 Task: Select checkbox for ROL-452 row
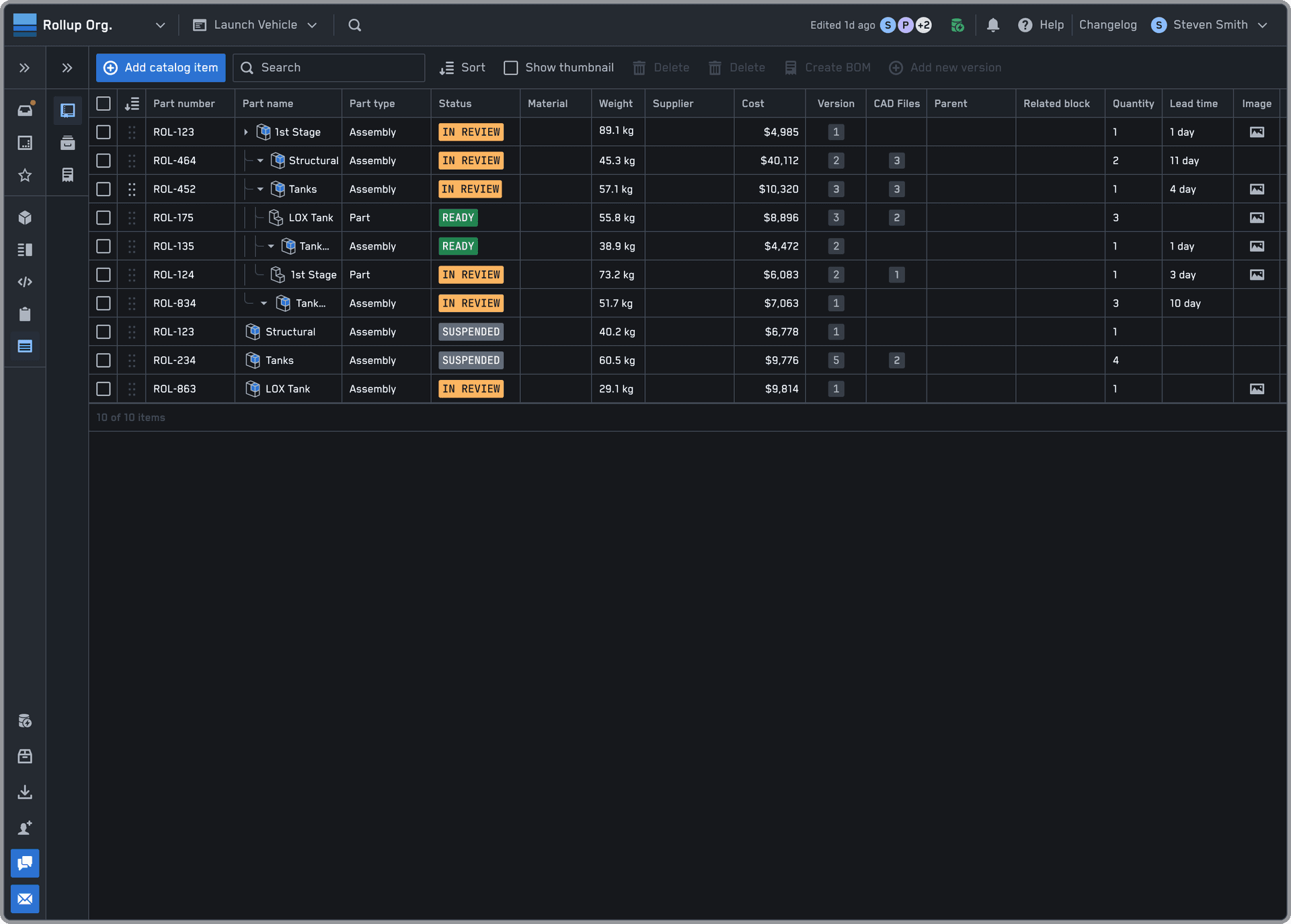click(104, 189)
